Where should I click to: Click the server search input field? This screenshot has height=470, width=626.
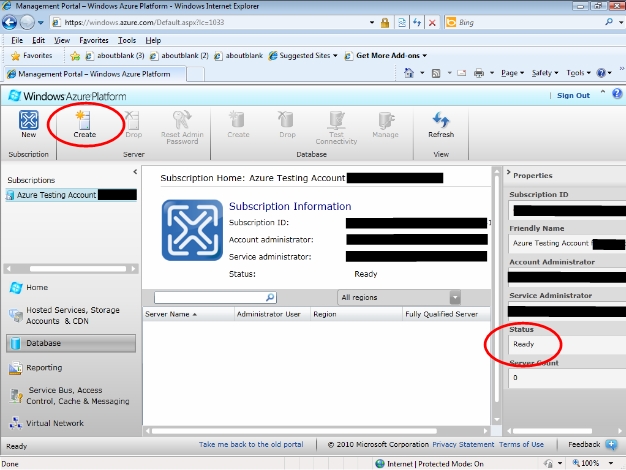pyautogui.click(x=216, y=297)
